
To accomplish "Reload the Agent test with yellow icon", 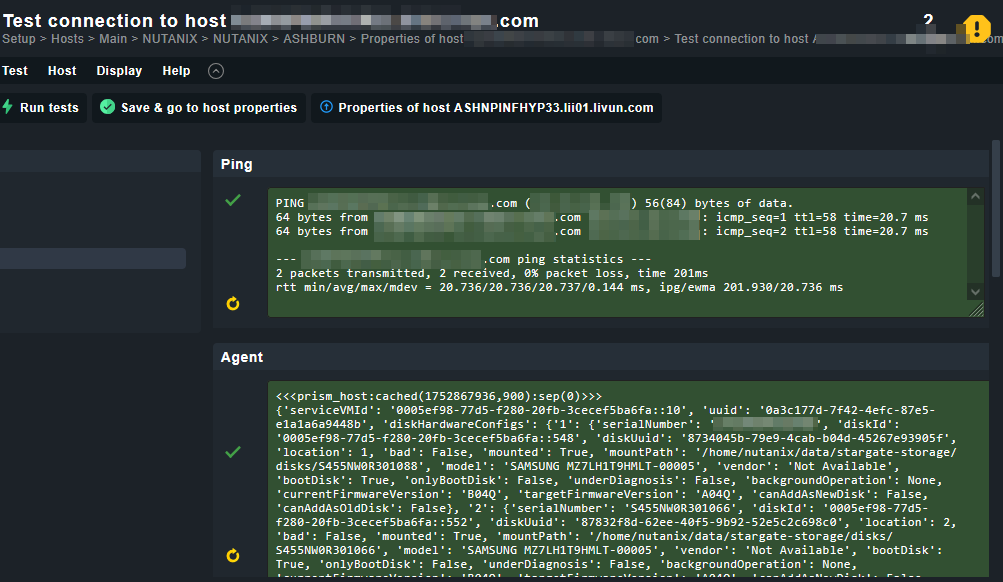I will (x=233, y=555).
